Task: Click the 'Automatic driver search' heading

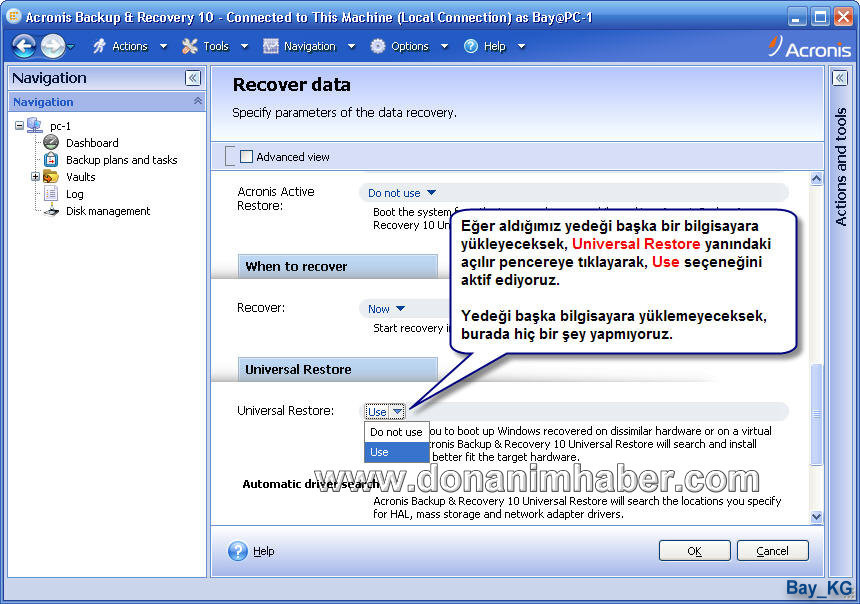Action: click(x=311, y=484)
